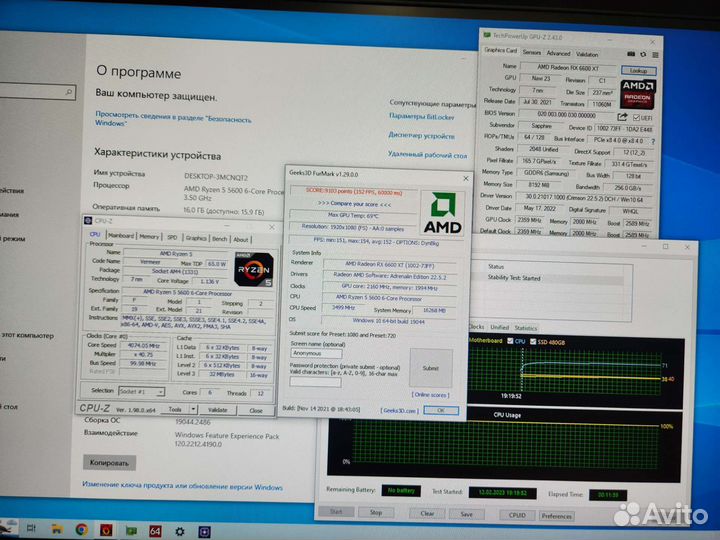
Task: Open the Параметры BitLocker link
Action: tap(422, 117)
